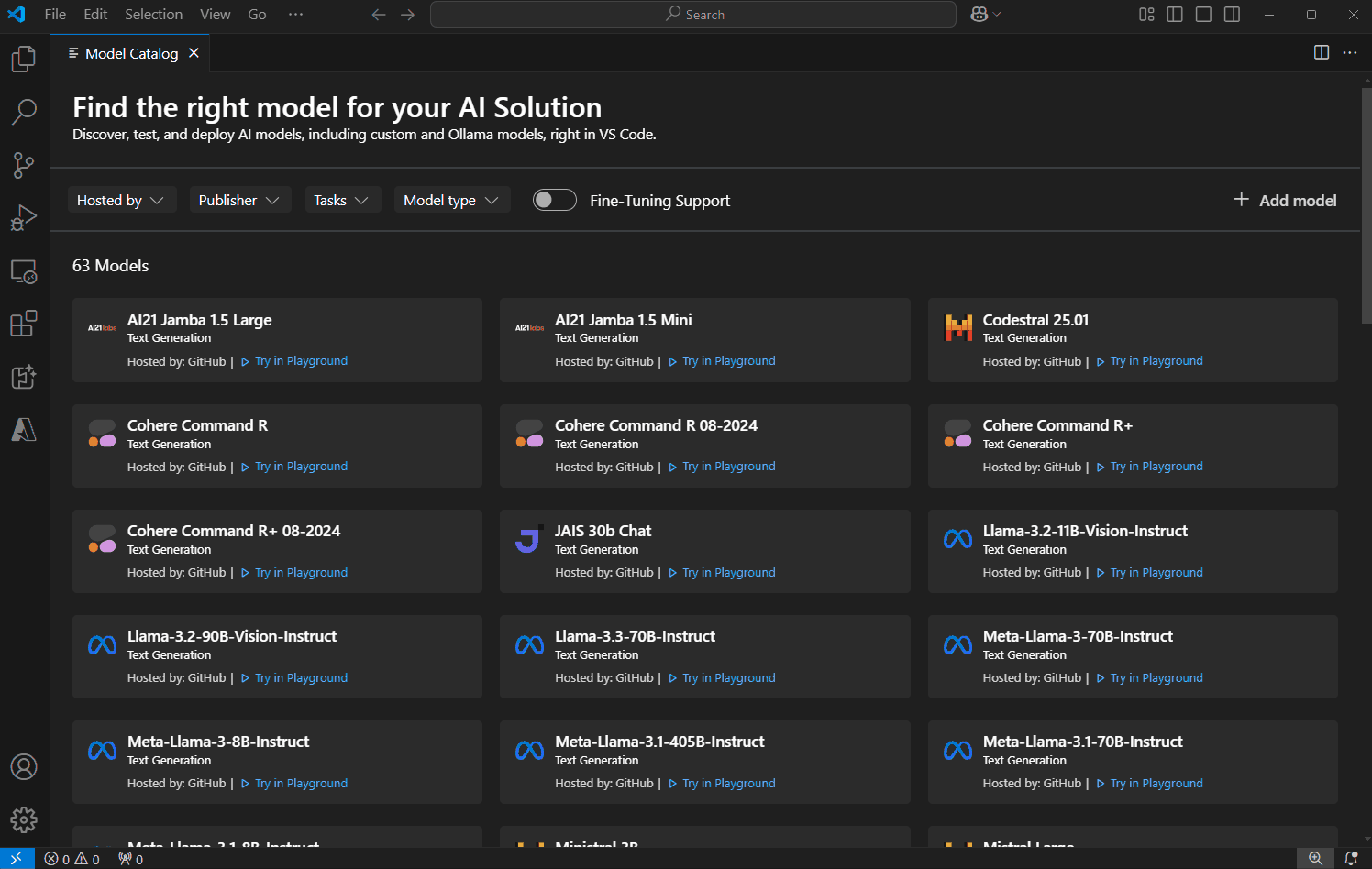Click the Add model button
This screenshot has height=869, width=1372.
pos(1285,200)
